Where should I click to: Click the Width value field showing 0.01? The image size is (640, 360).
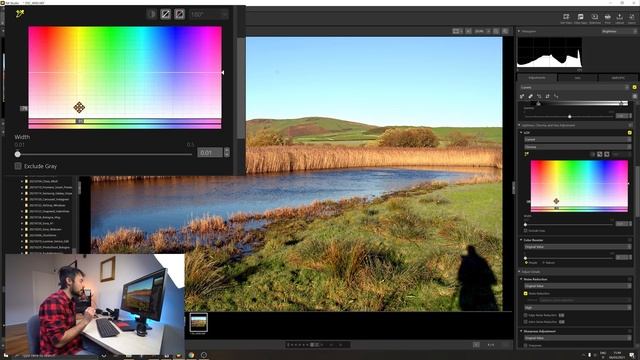[x=210, y=153]
